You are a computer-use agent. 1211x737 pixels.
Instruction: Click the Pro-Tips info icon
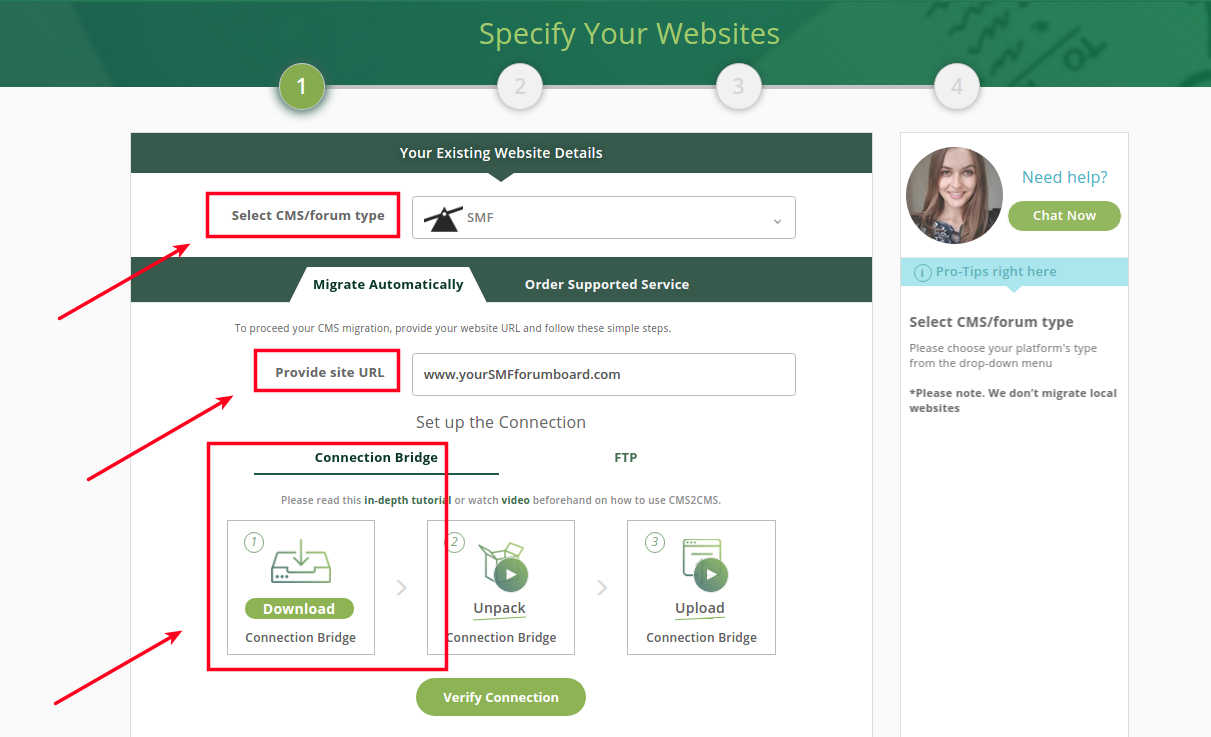[x=921, y=272]
